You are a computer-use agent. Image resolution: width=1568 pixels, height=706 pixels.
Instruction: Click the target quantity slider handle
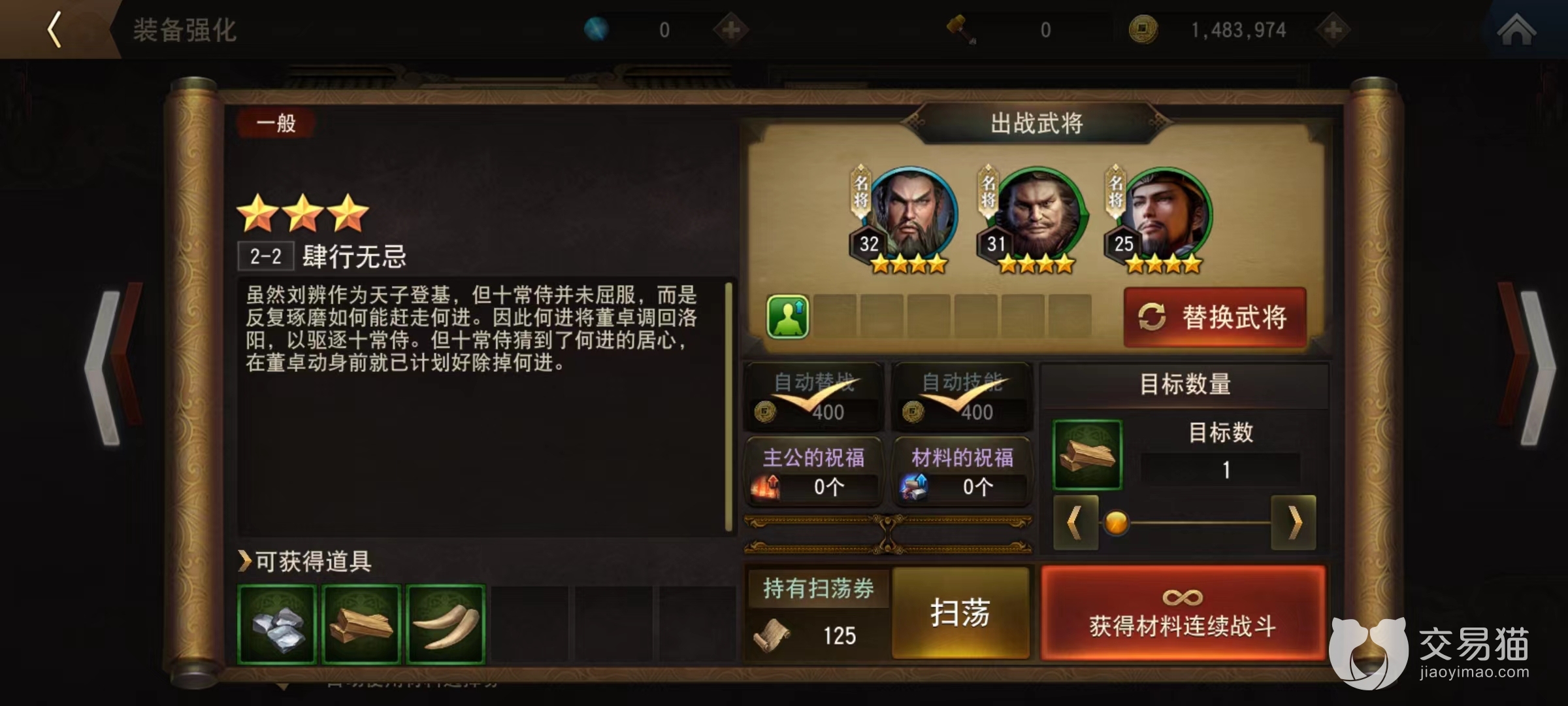[1116, 523]
